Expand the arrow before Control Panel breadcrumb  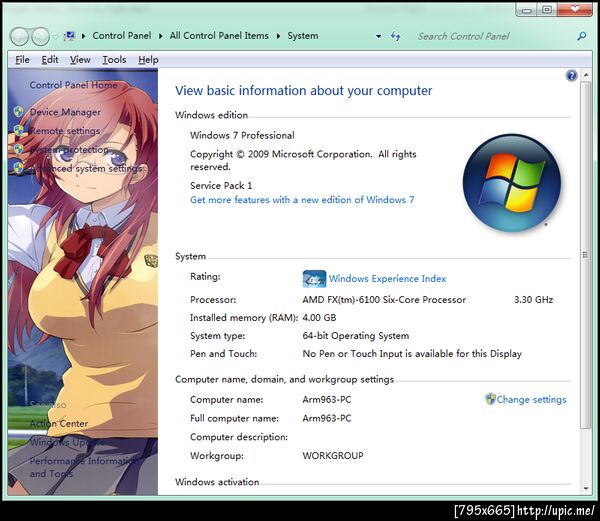click(x=83, y=36)
